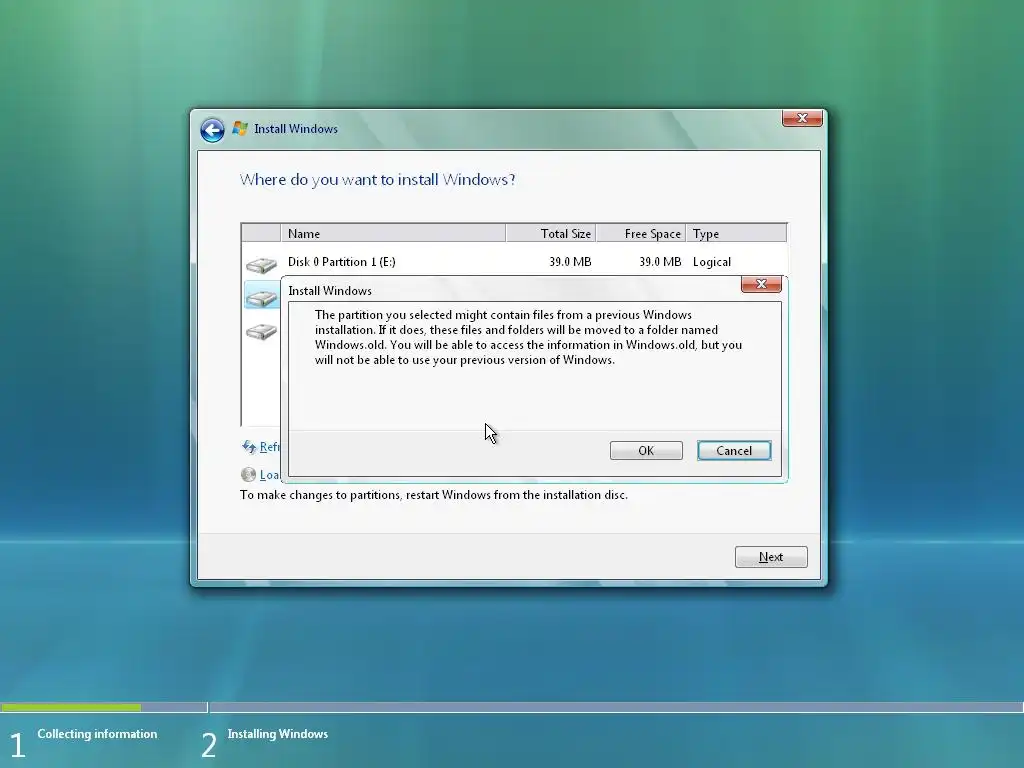The height and width of the screenshot is (768, 1024).
Task: Sort by the Free Space column header
Action: pos(641,233)
